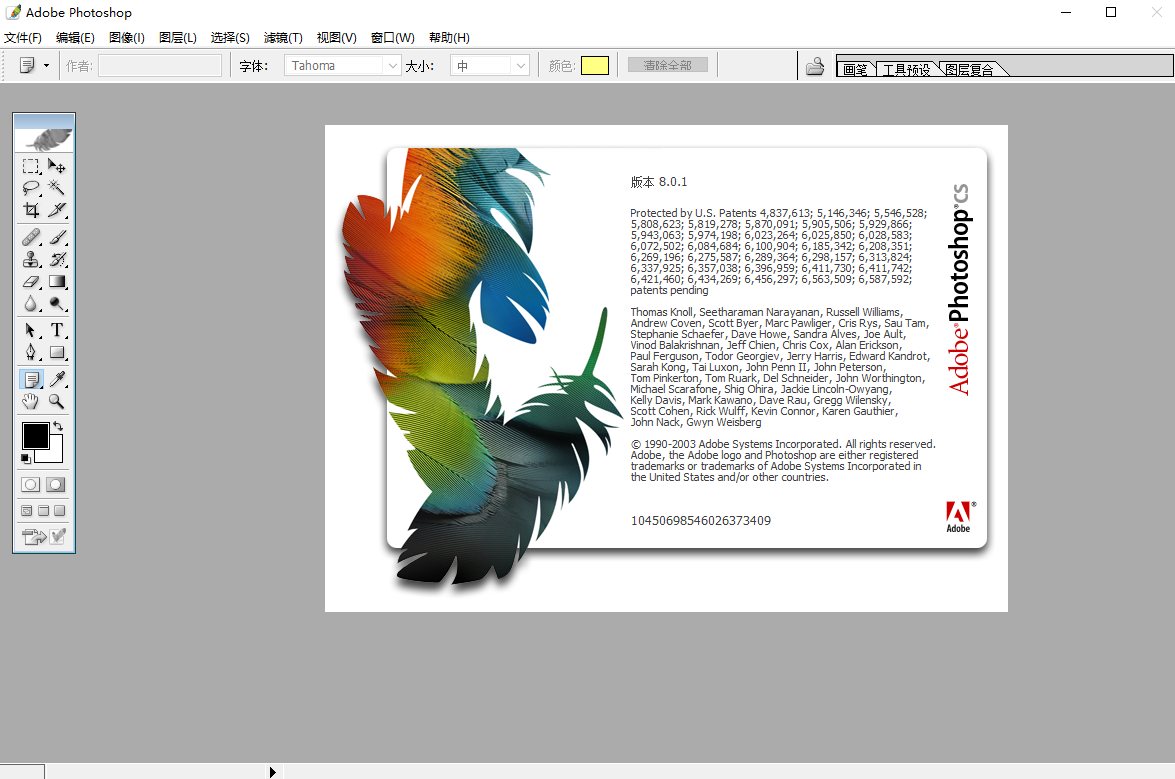Pick the Magic Wand tool
1175x779 pixels.
coord(57,188)
